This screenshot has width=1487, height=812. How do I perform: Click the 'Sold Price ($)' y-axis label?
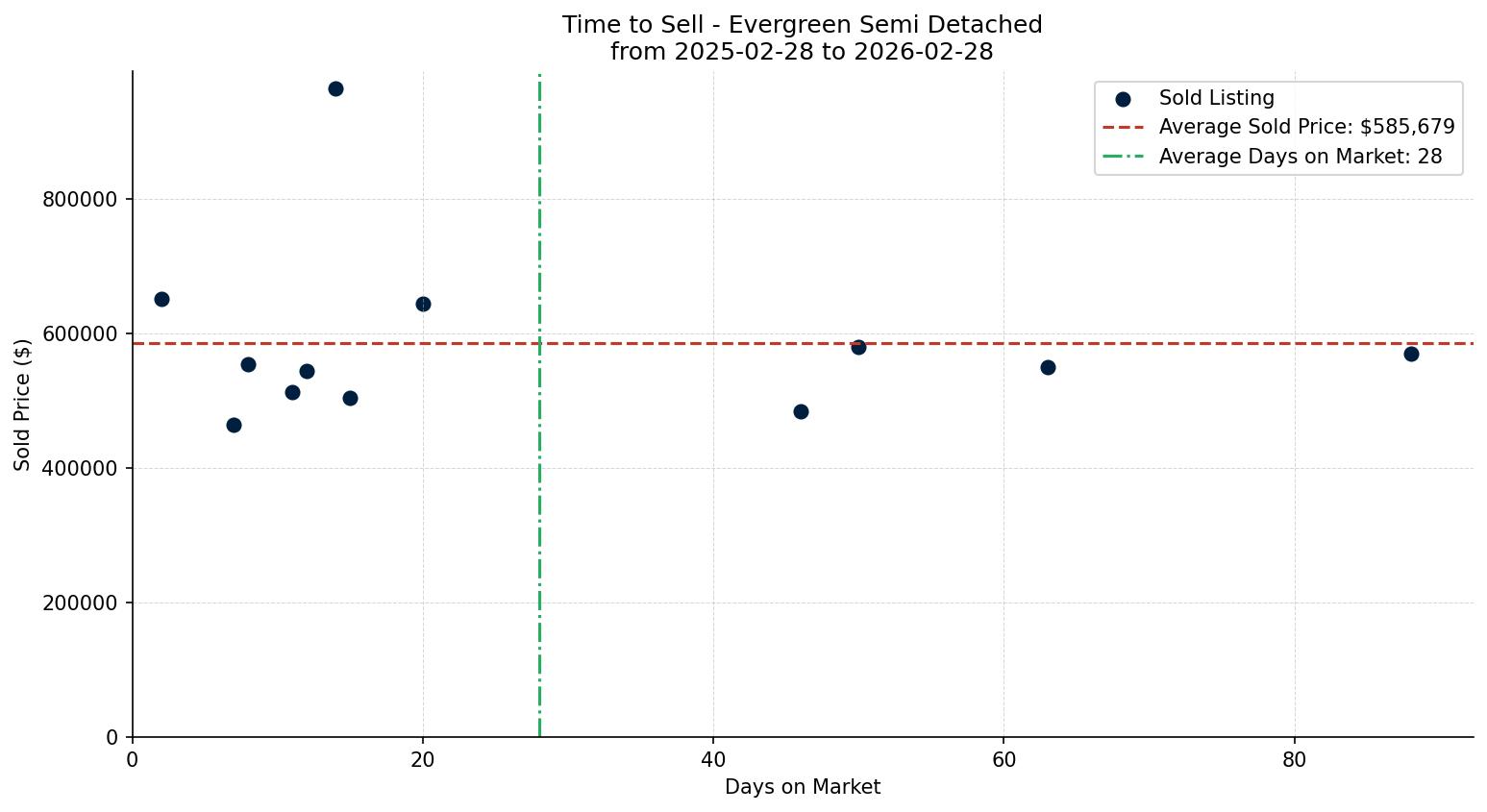click(22, 405)
